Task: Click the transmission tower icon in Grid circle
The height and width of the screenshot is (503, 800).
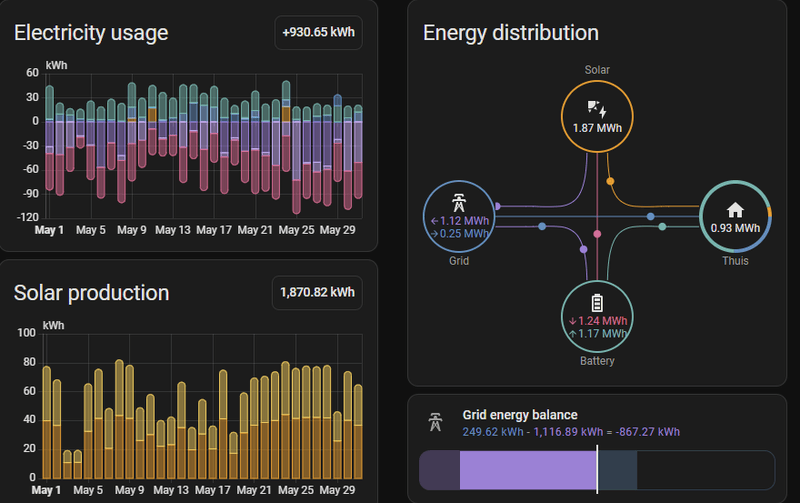Action: [459, 203]
